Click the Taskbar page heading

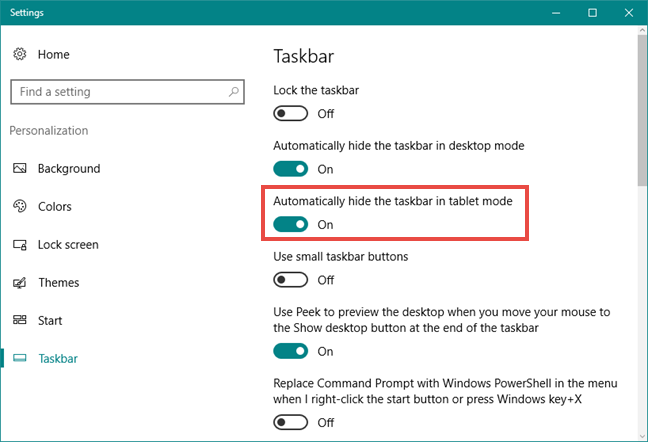304,56
